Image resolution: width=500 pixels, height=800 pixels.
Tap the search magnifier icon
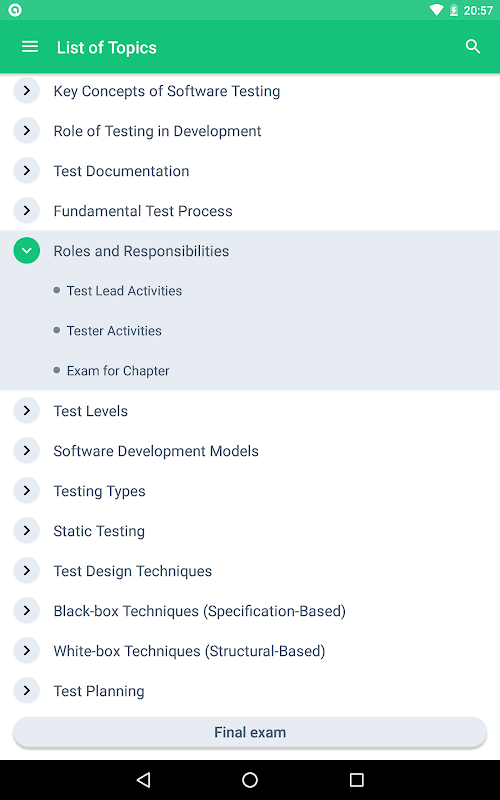[473, 47]
